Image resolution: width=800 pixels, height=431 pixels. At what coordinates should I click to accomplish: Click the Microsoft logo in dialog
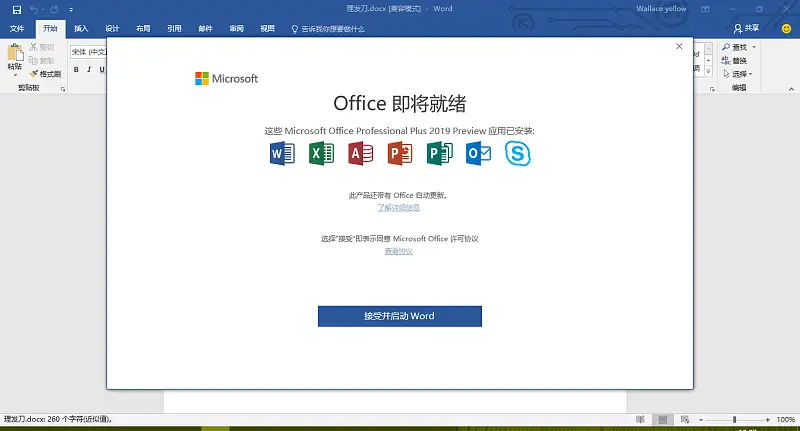(227, 79)
